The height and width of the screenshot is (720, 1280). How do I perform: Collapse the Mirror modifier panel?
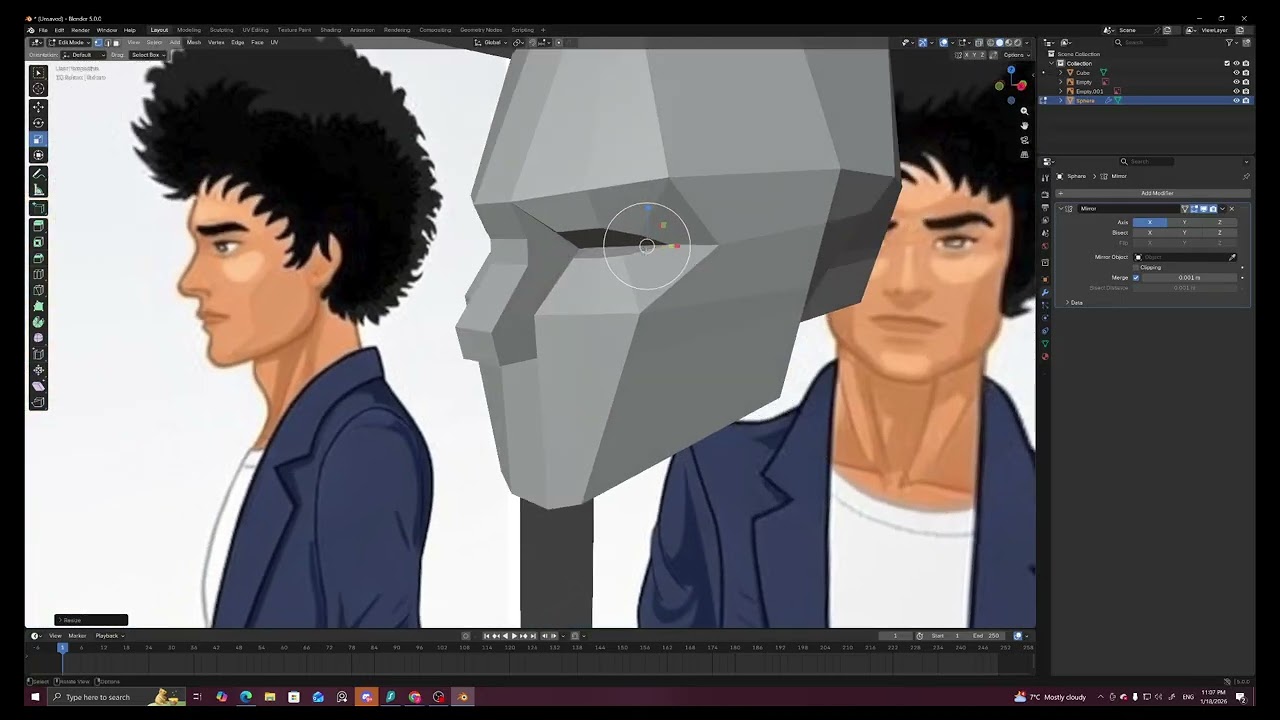1061,209
